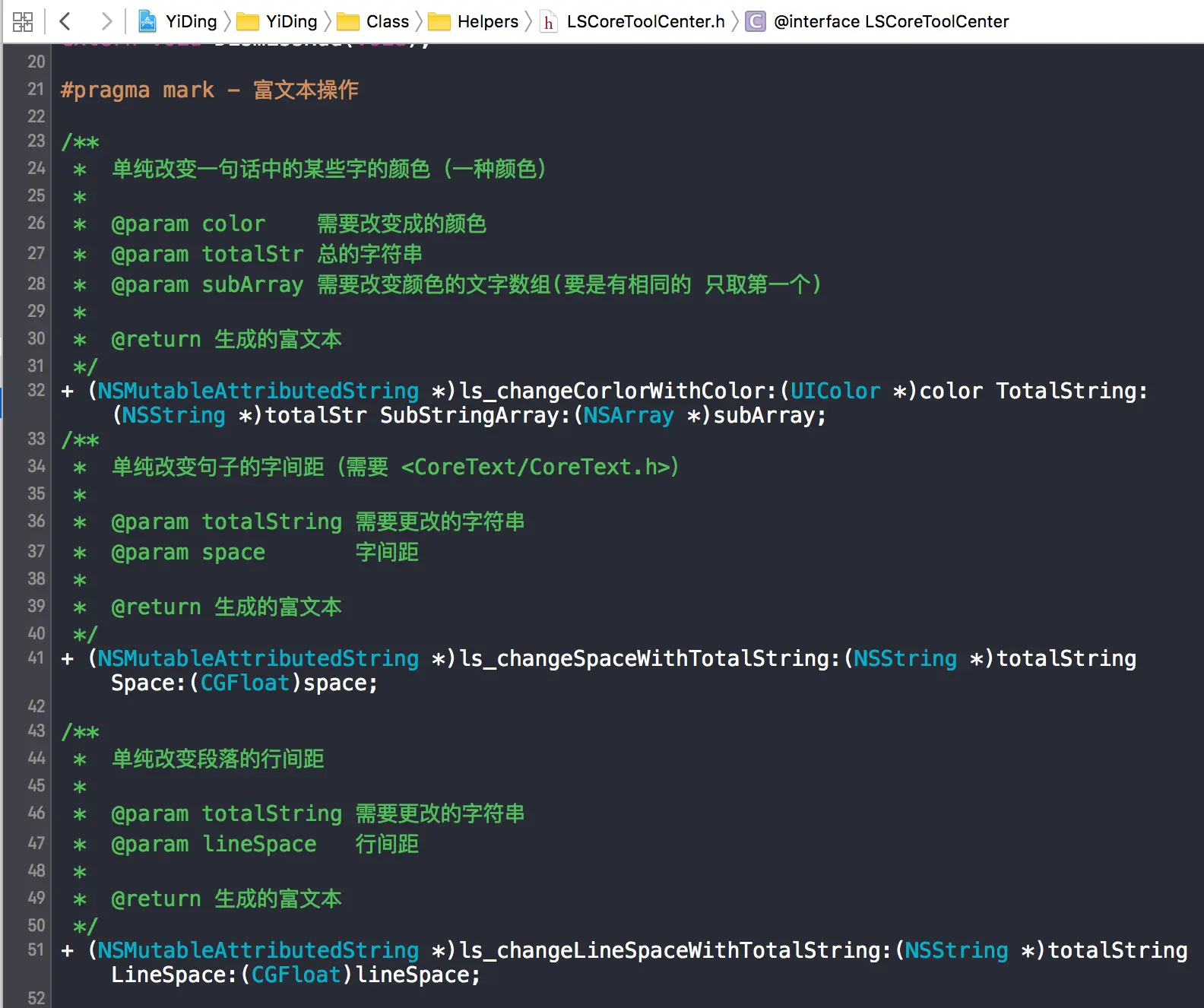The height and width of the screenshot is (1008, 1204).
Task: Select line number 41 in the gutter
Action: coord(36,658)
